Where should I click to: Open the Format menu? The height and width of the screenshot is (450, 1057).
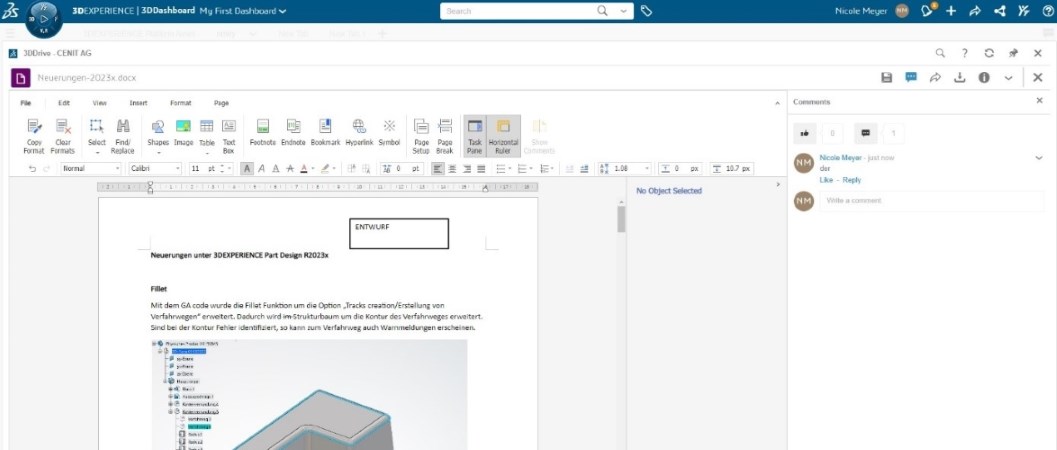(x=181, y=103)
